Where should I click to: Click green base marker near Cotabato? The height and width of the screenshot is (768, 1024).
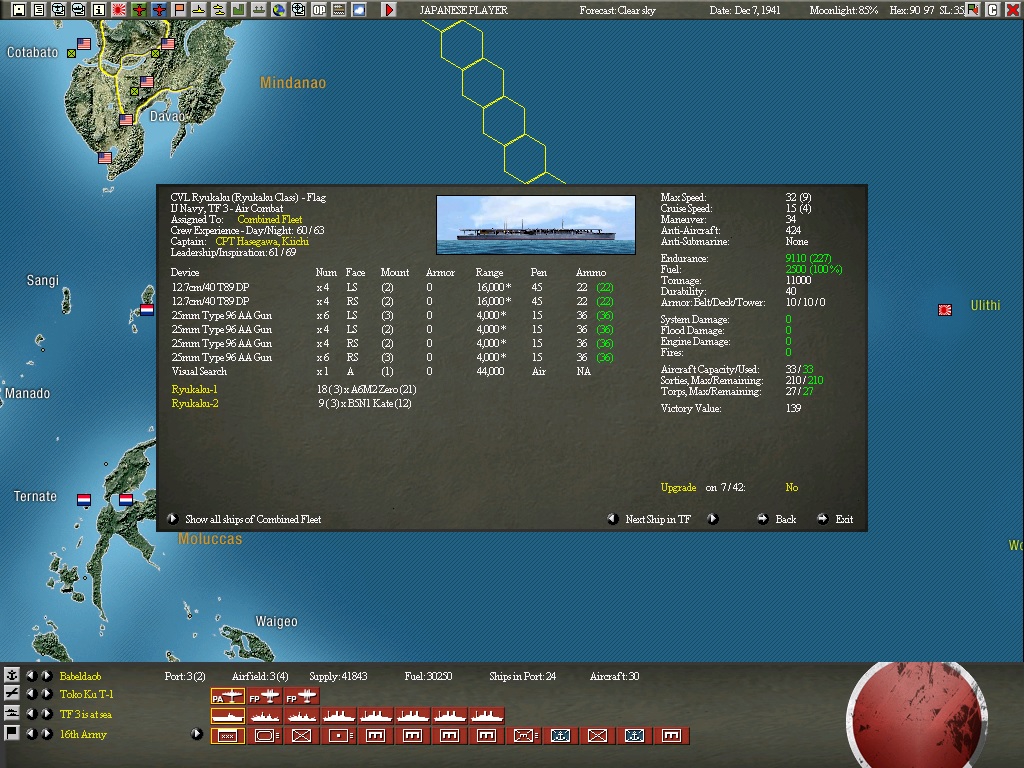[x=71, y=54]
